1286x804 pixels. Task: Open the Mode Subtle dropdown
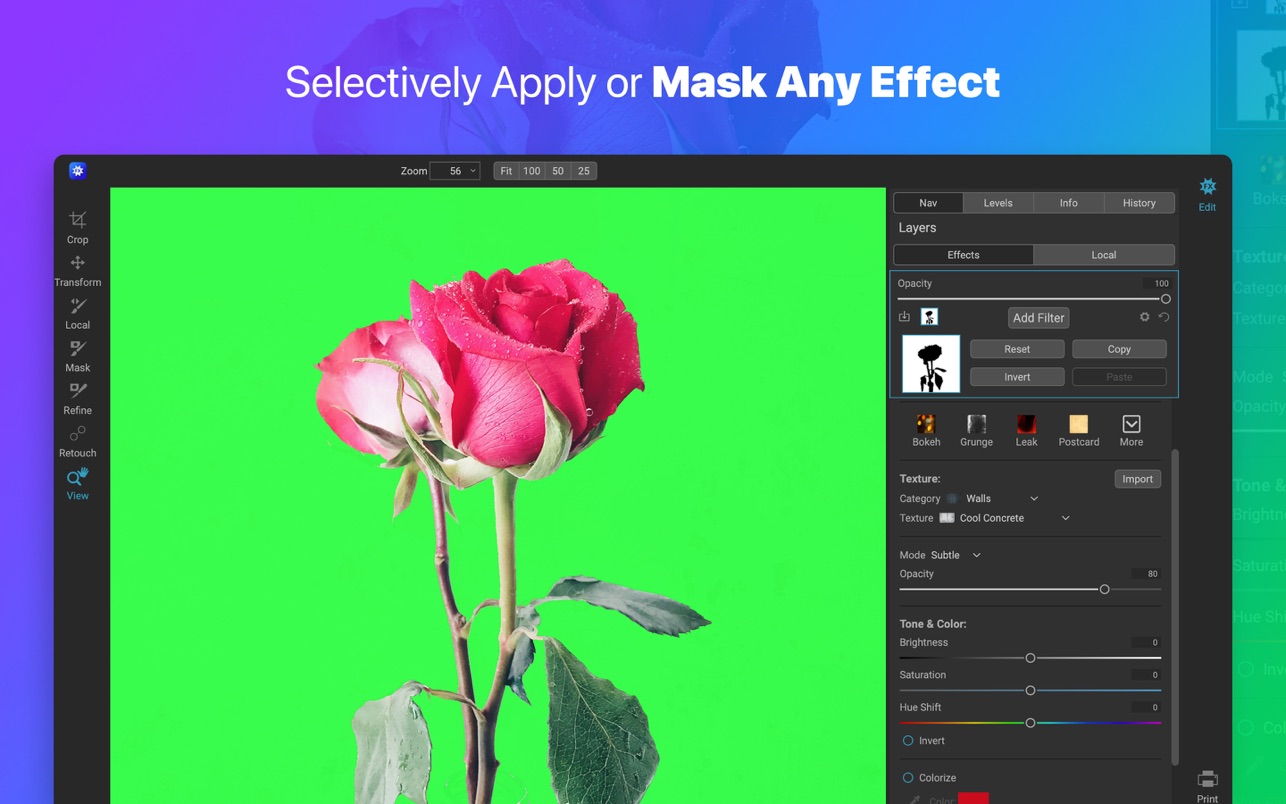956,555
